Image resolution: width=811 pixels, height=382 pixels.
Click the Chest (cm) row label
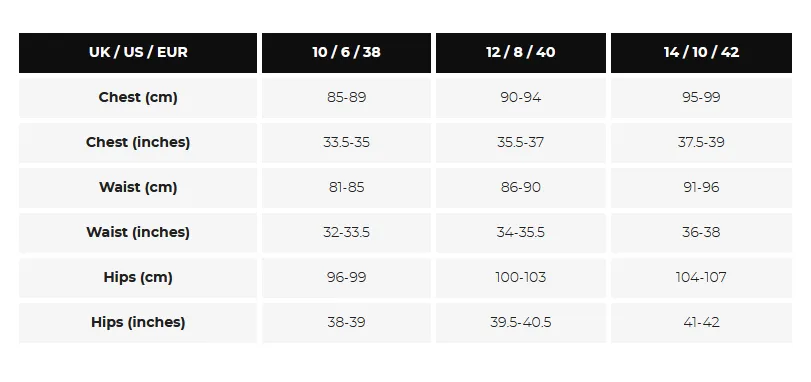tap(138, 98)
